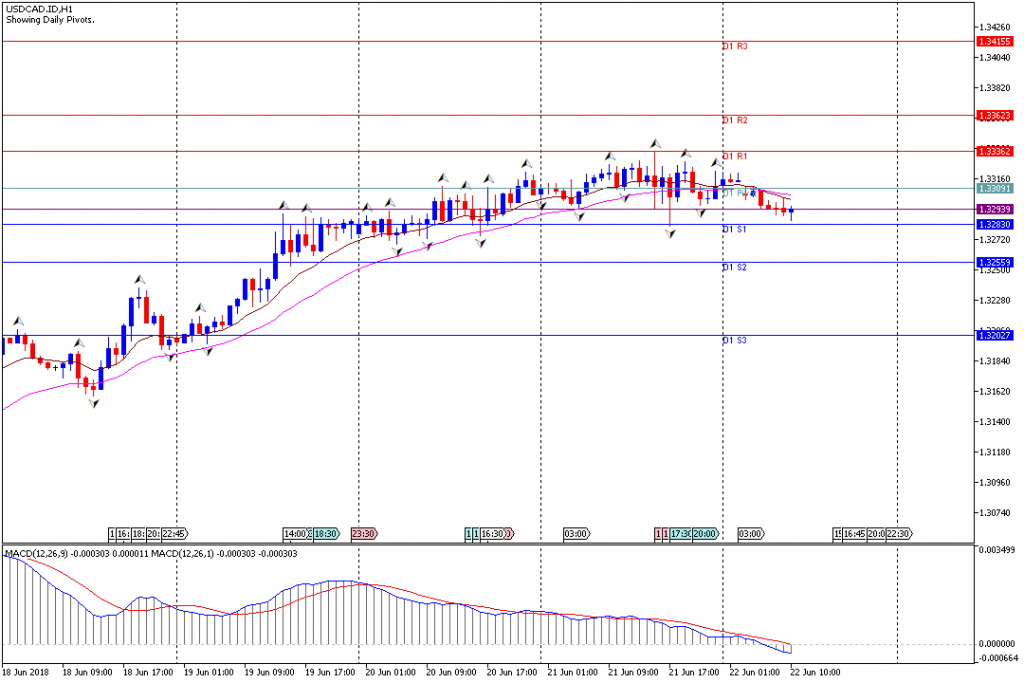The width and height of the screenshot is (1024, 683).
Task: Click the 18 Jun 2018 date label
Action: click(25, 673)
